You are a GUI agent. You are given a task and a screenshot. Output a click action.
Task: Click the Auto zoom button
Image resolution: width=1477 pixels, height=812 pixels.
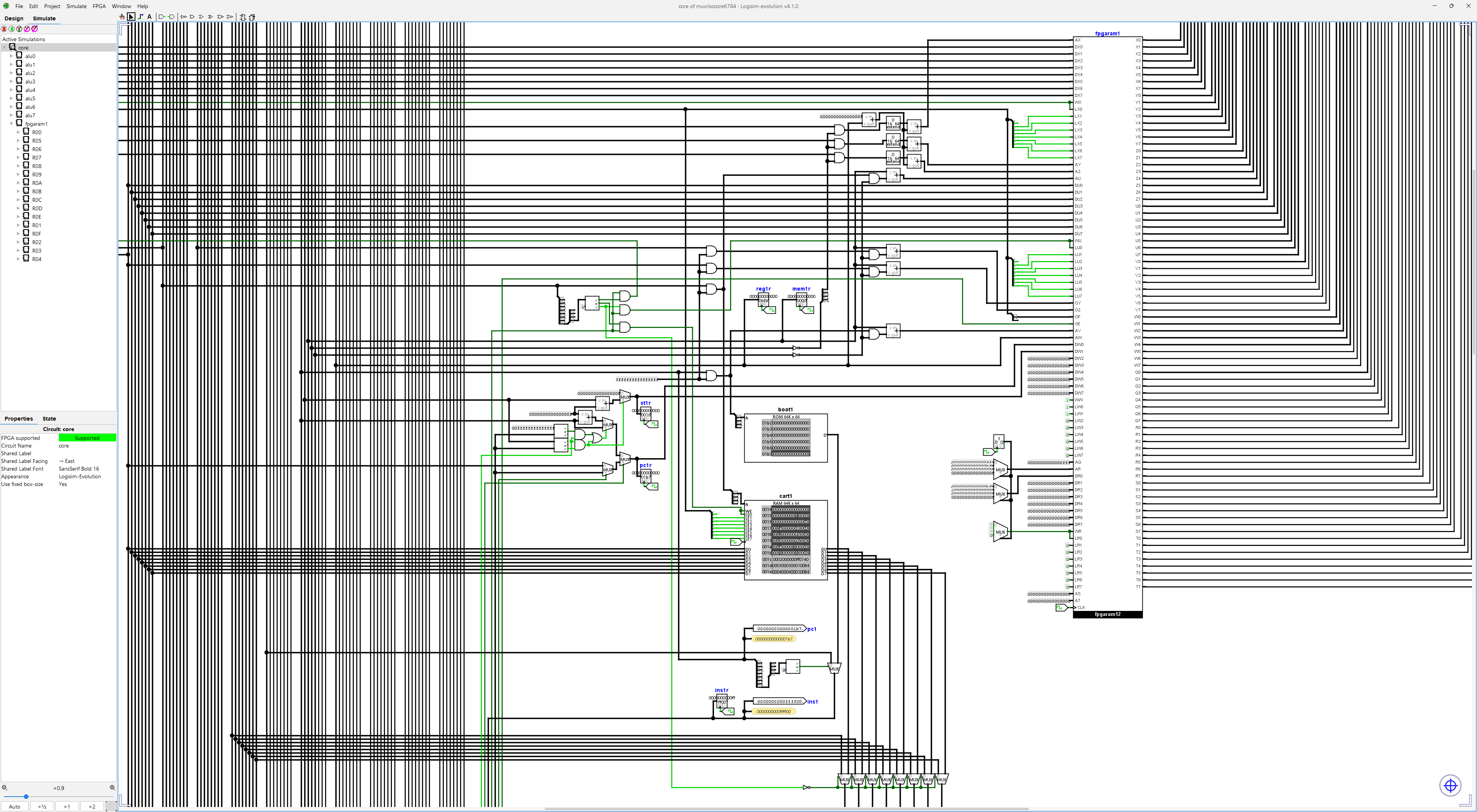14,806
